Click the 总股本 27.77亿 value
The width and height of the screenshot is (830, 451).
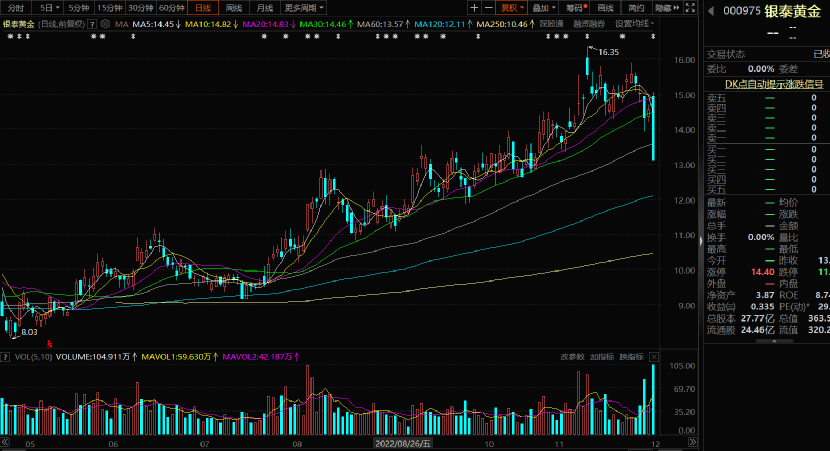point(757,318)
